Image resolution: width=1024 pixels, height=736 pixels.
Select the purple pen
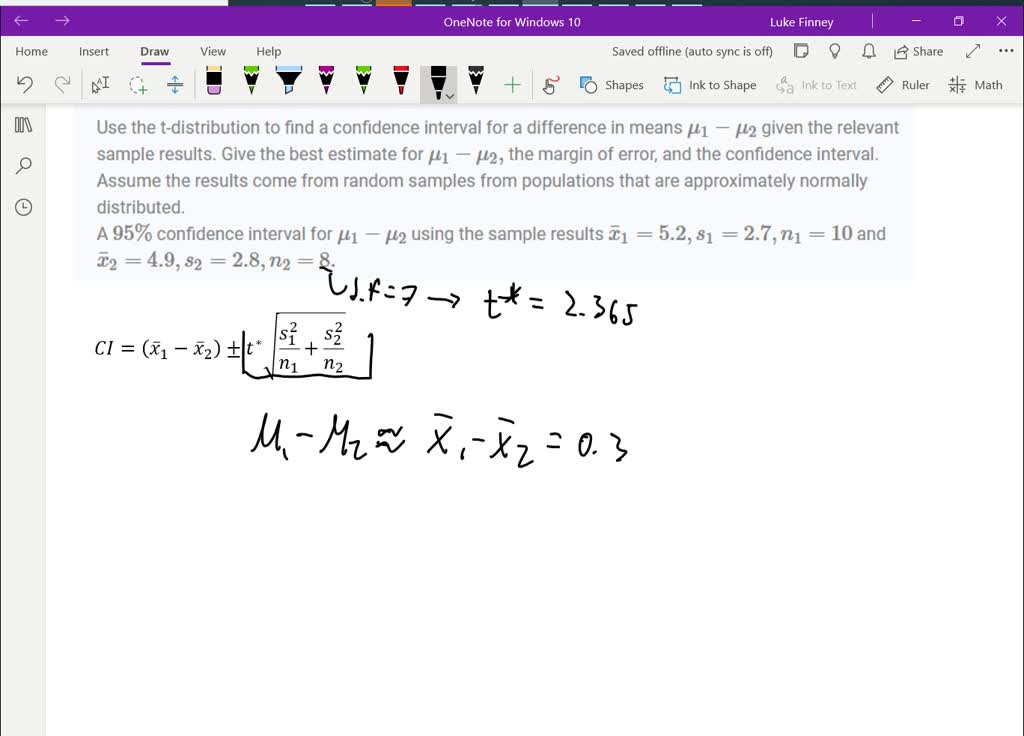pyautogui.click(x=325, y=84)
